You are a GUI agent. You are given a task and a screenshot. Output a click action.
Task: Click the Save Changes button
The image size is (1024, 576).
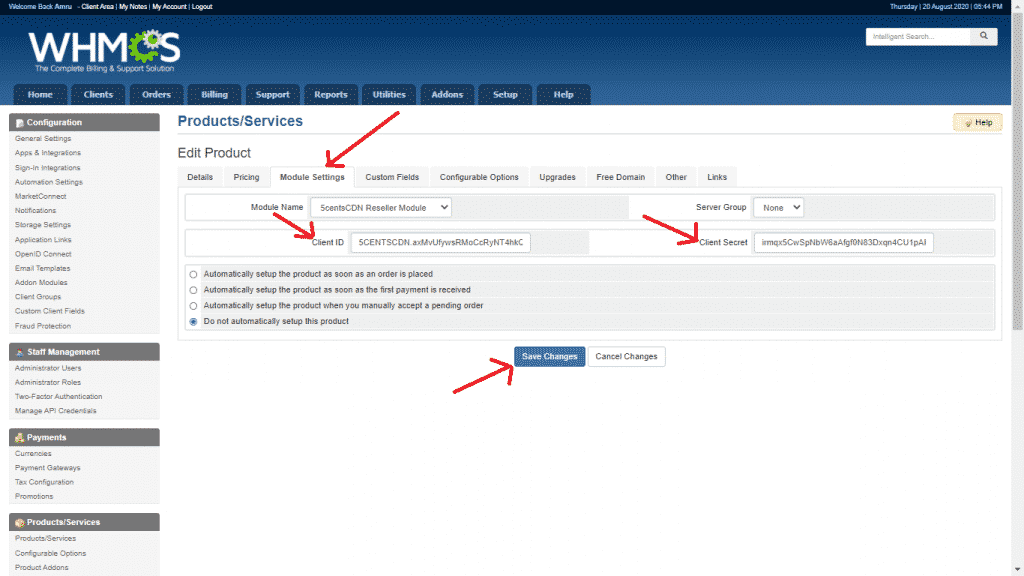pyautogui.click(x=549, y=357)
